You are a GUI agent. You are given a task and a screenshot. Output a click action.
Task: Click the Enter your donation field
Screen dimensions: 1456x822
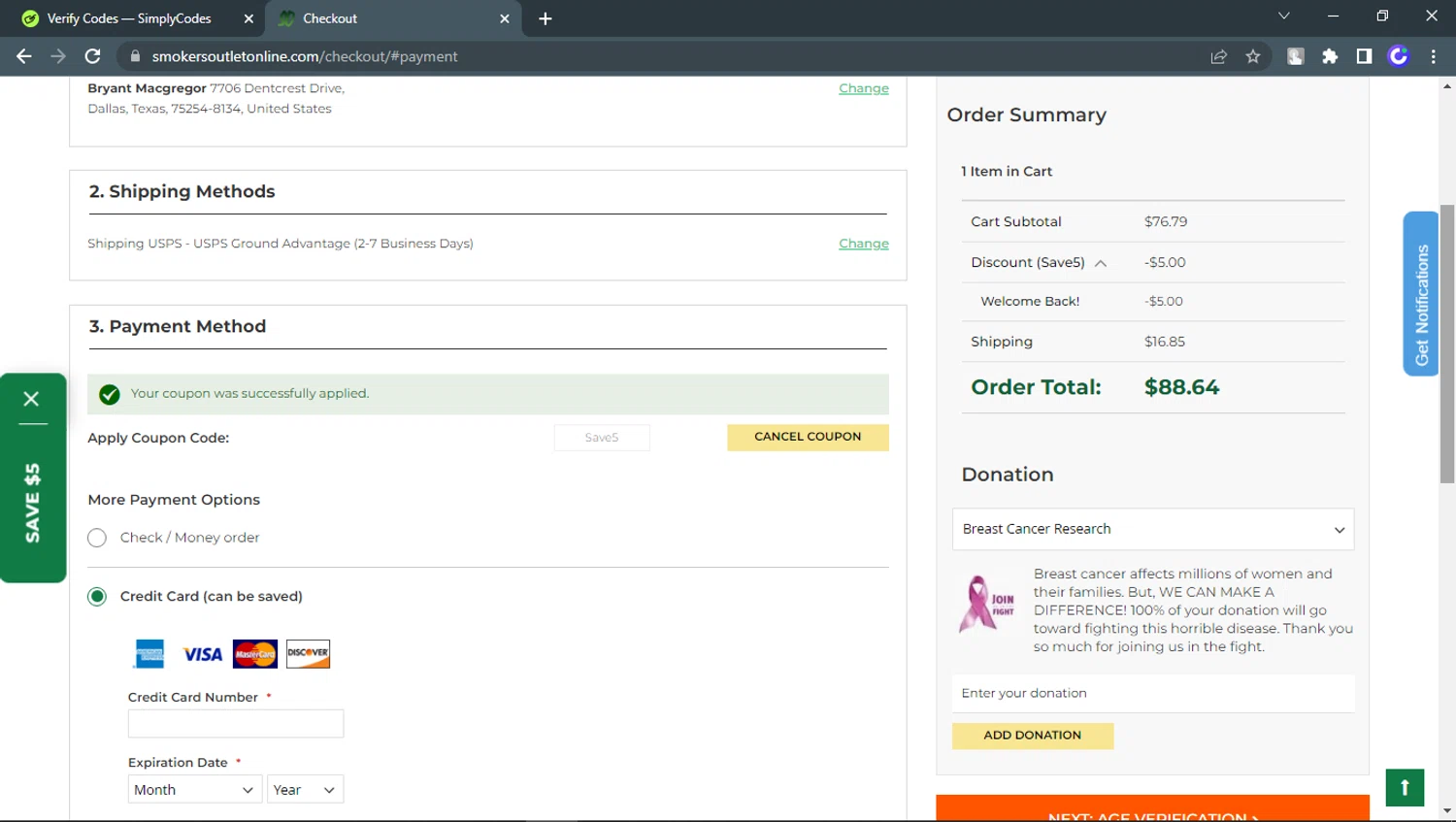coord(1153,693)
